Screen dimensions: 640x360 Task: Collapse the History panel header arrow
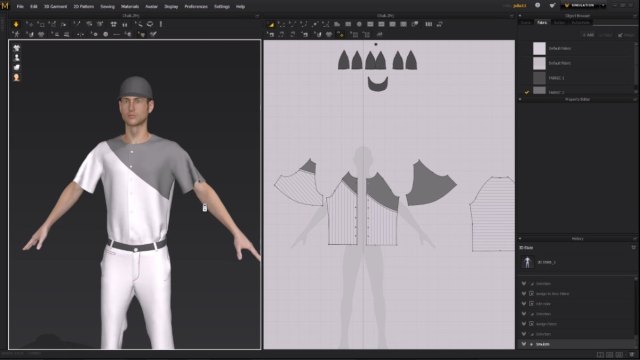click(x=520, y=238)
